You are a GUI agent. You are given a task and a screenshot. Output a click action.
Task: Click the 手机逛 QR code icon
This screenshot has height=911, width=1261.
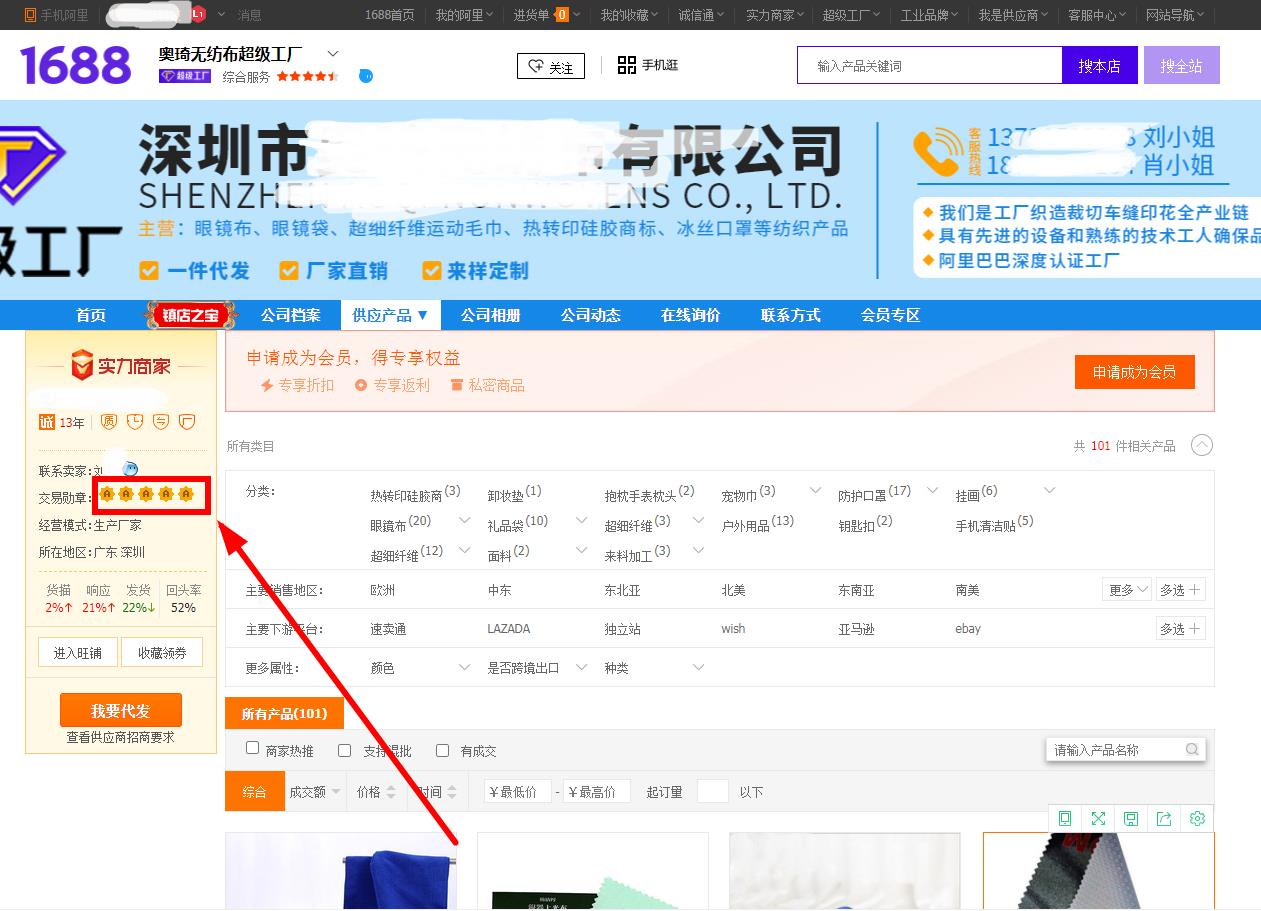627,65
